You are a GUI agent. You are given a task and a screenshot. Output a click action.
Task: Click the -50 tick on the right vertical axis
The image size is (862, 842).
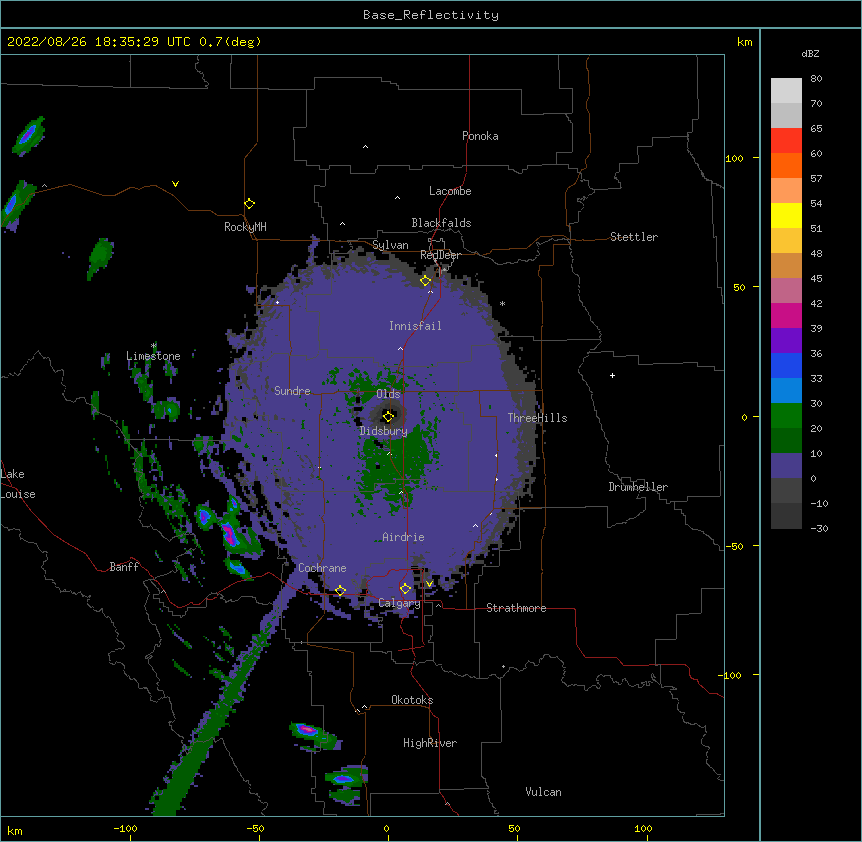pos(734,546)
